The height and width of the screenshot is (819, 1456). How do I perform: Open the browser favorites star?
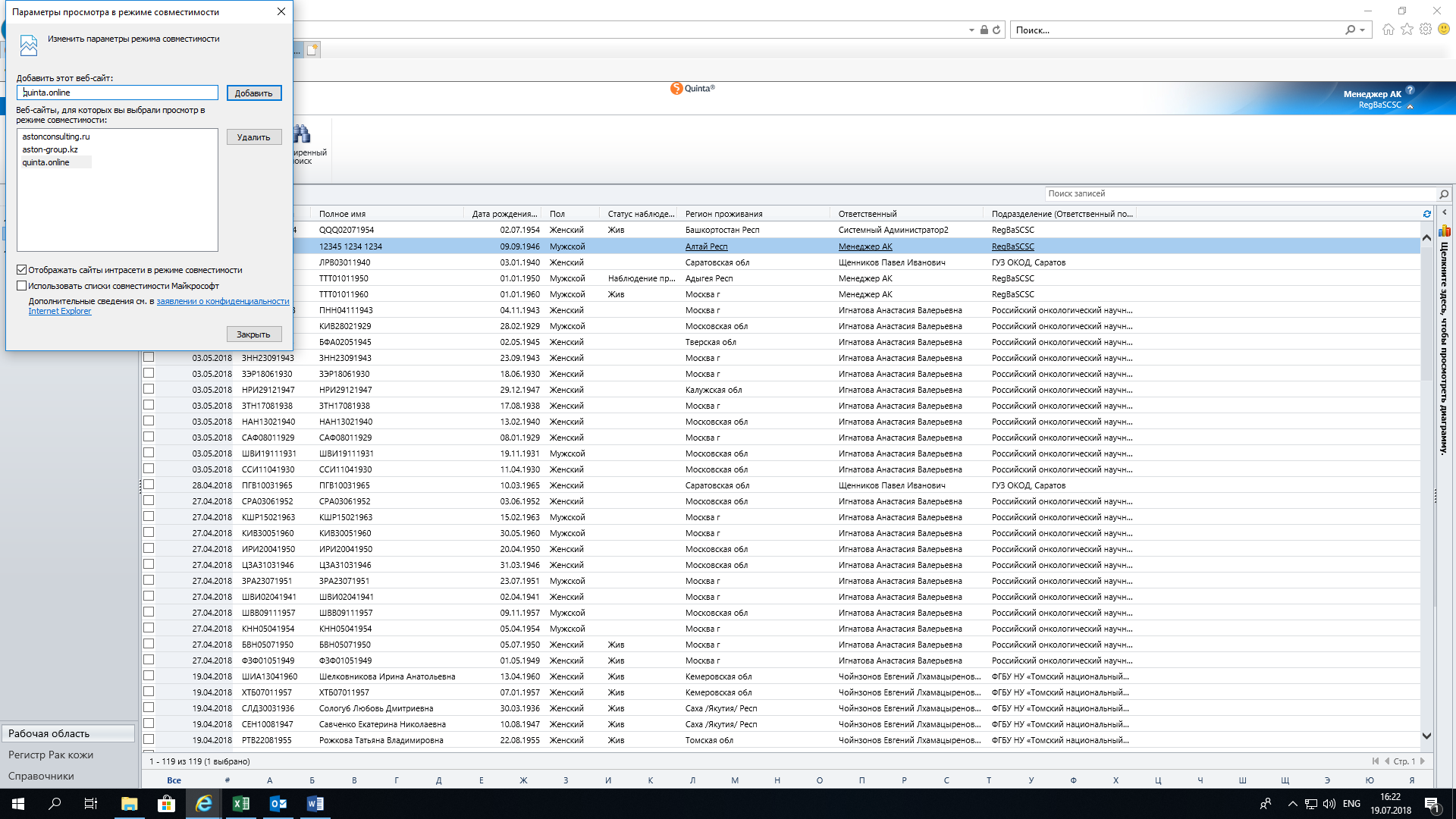click(x=1407, y=30)
